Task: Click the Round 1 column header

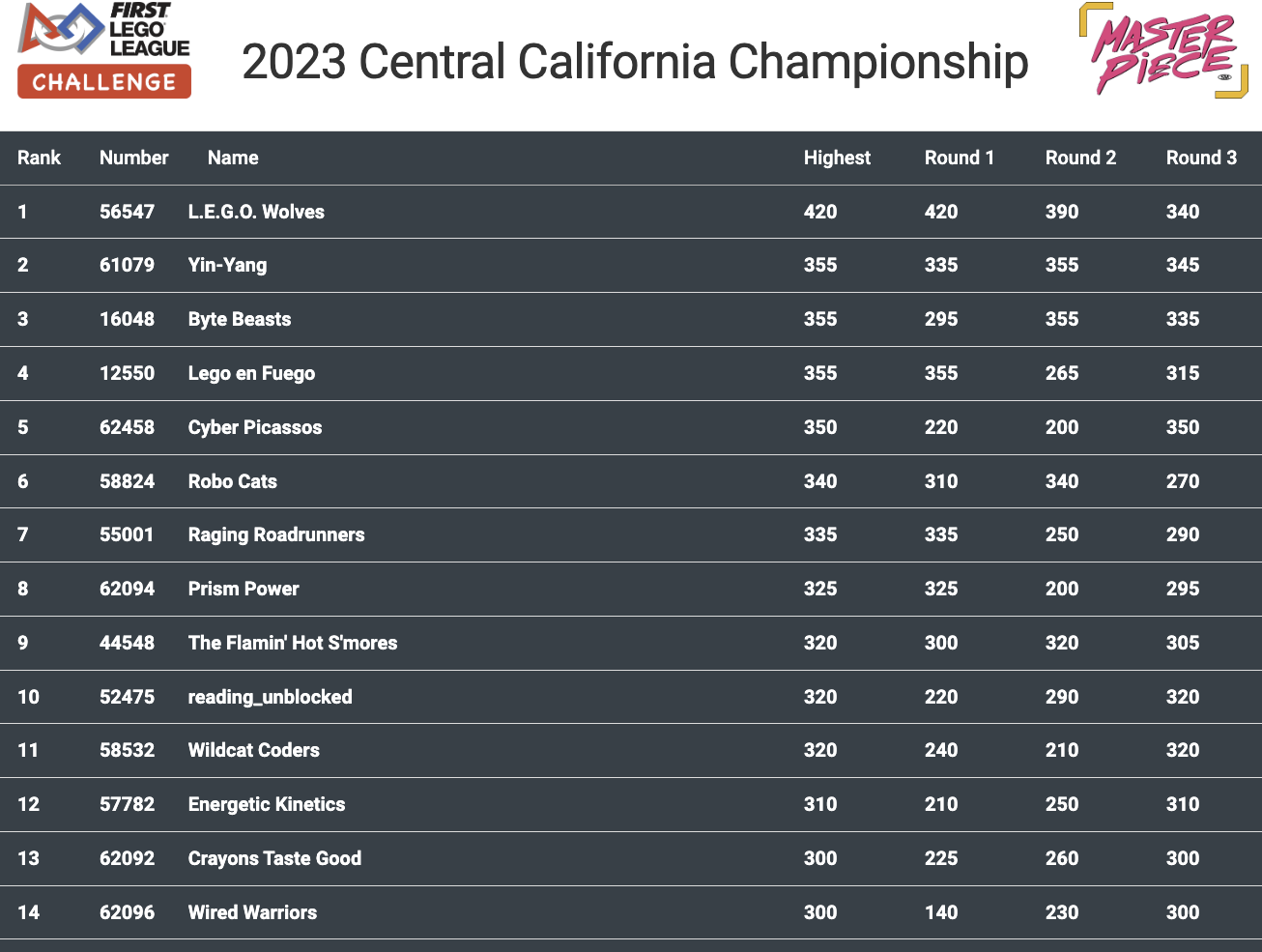Action: (959, 158)
